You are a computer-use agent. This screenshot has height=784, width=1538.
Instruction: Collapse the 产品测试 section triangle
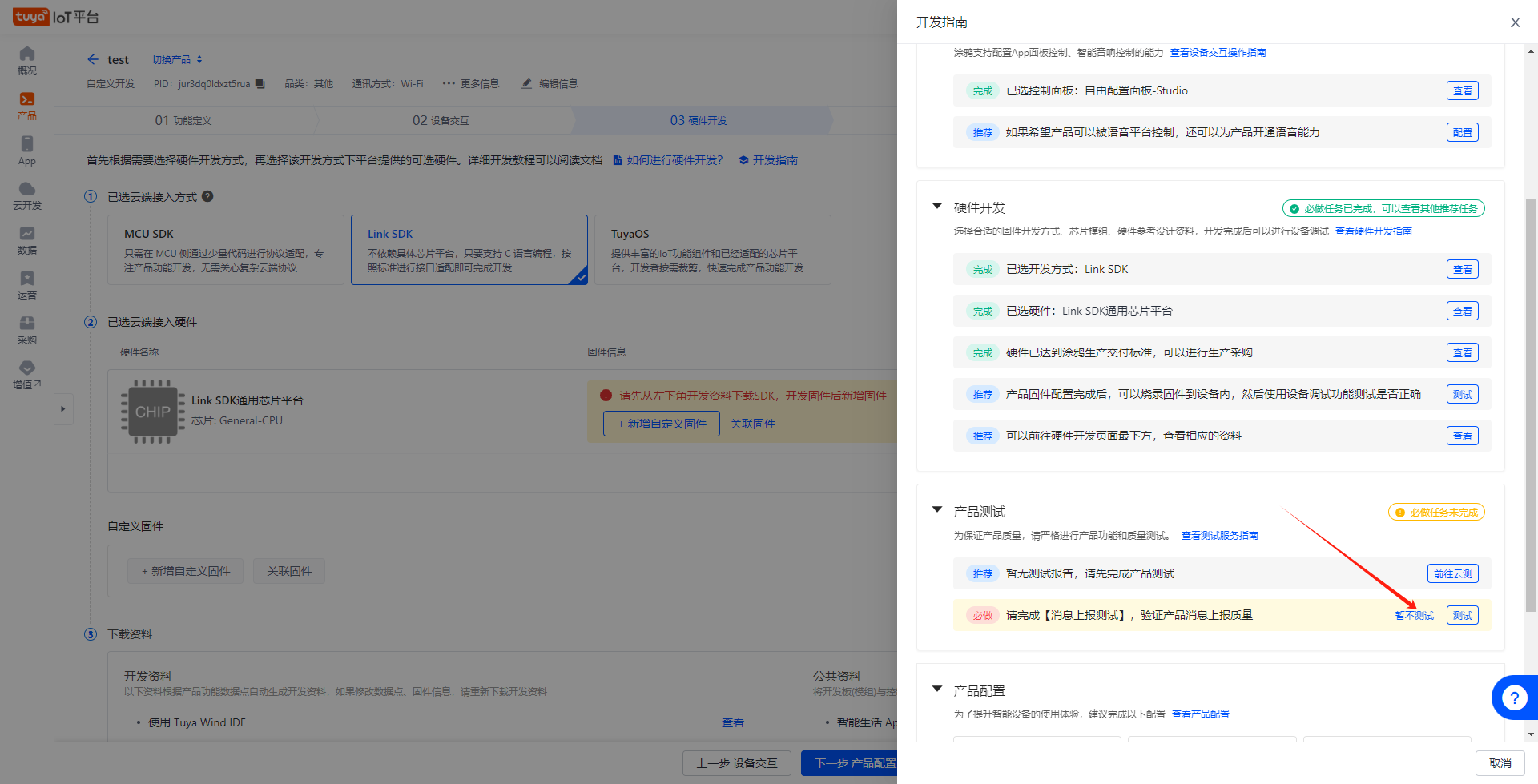936,509
